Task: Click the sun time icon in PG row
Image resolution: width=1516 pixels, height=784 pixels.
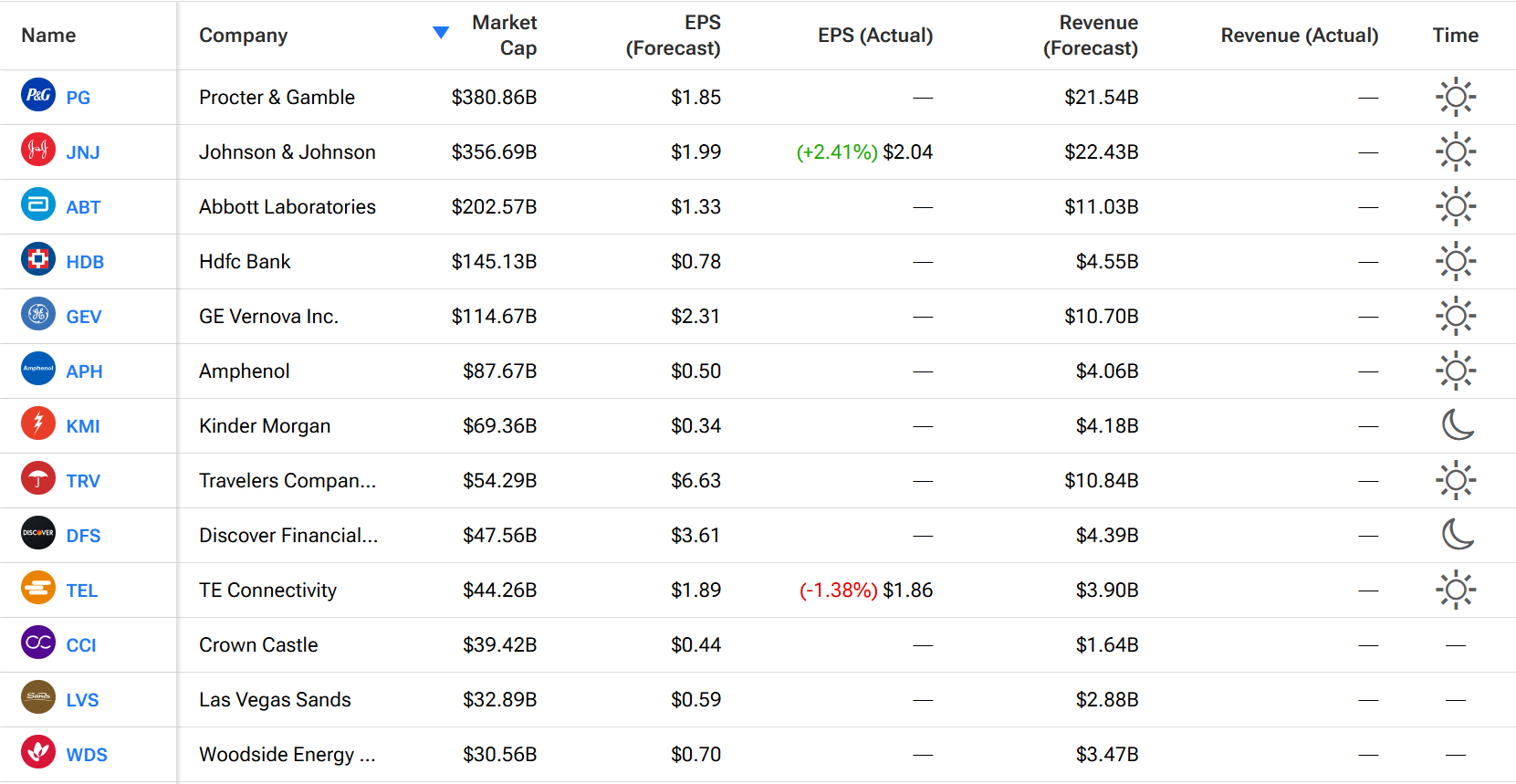Action: [x=1456, y=97]
